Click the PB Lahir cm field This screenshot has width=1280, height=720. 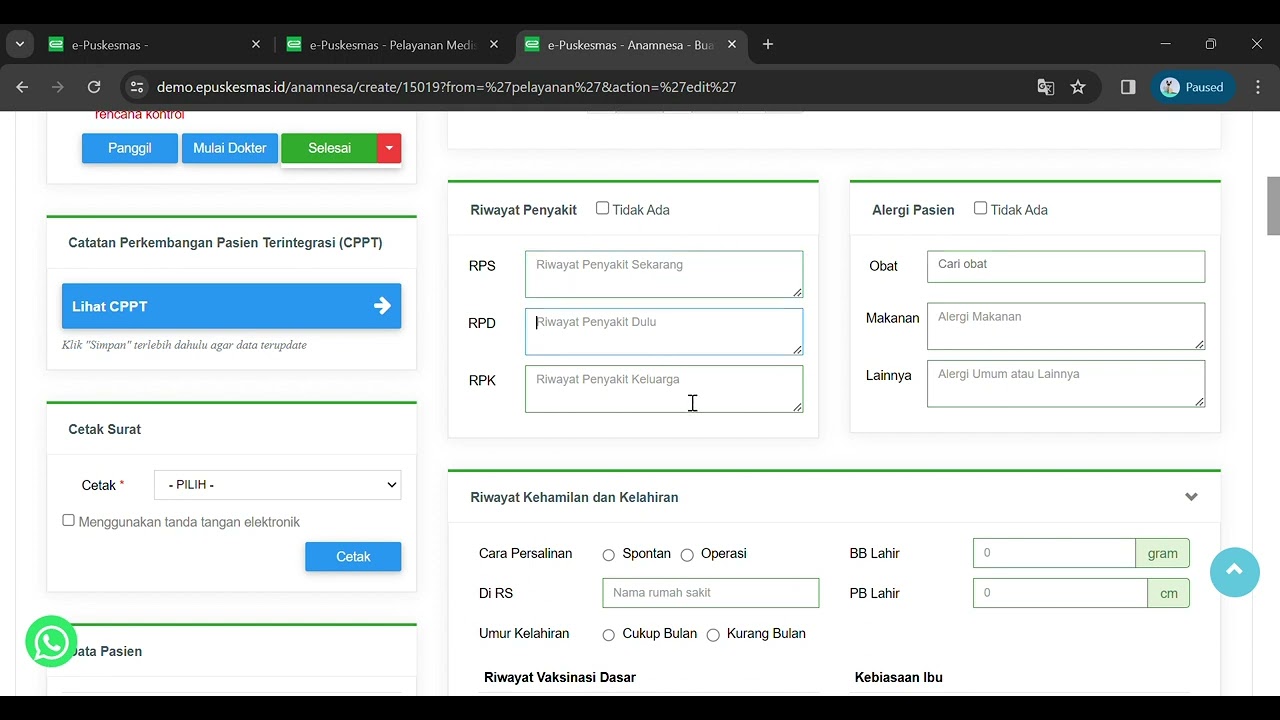click(1060, 593)
